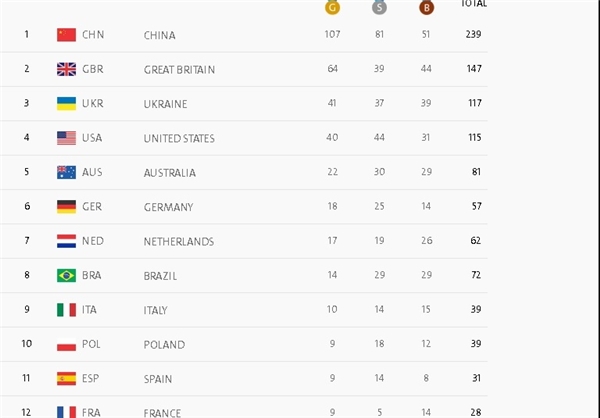Open the UNITED STATES country link
Screen dimensions: 600x418
pyautogui.click(x=179, y=139)
